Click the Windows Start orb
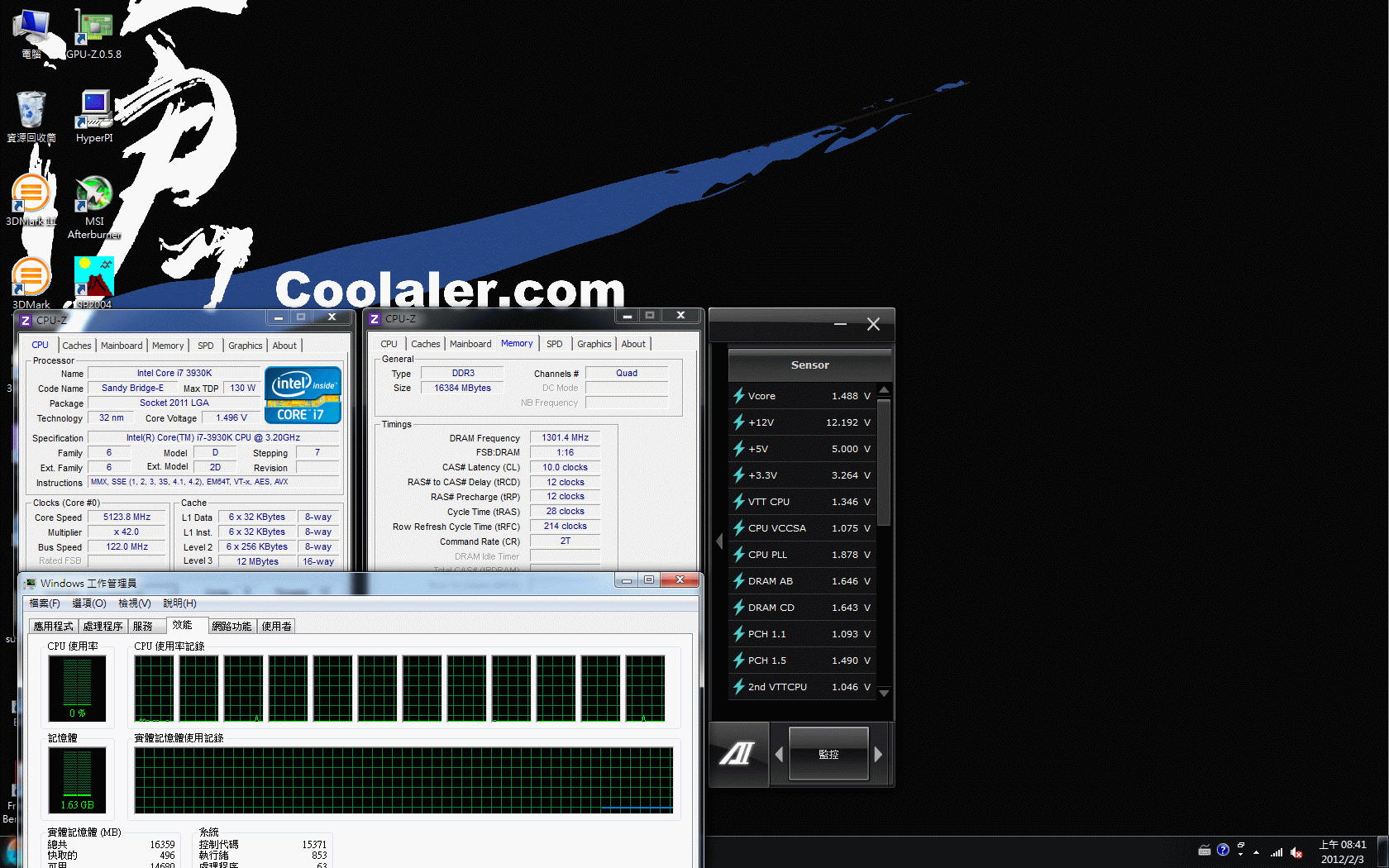 pos(10,853)
